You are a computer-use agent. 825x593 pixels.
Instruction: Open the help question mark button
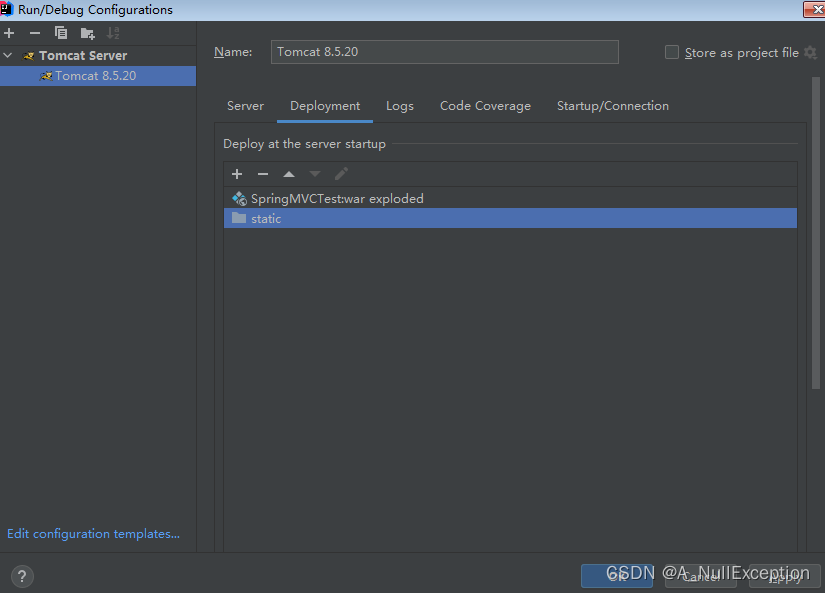pyautogui.click(x=22, y=576)
